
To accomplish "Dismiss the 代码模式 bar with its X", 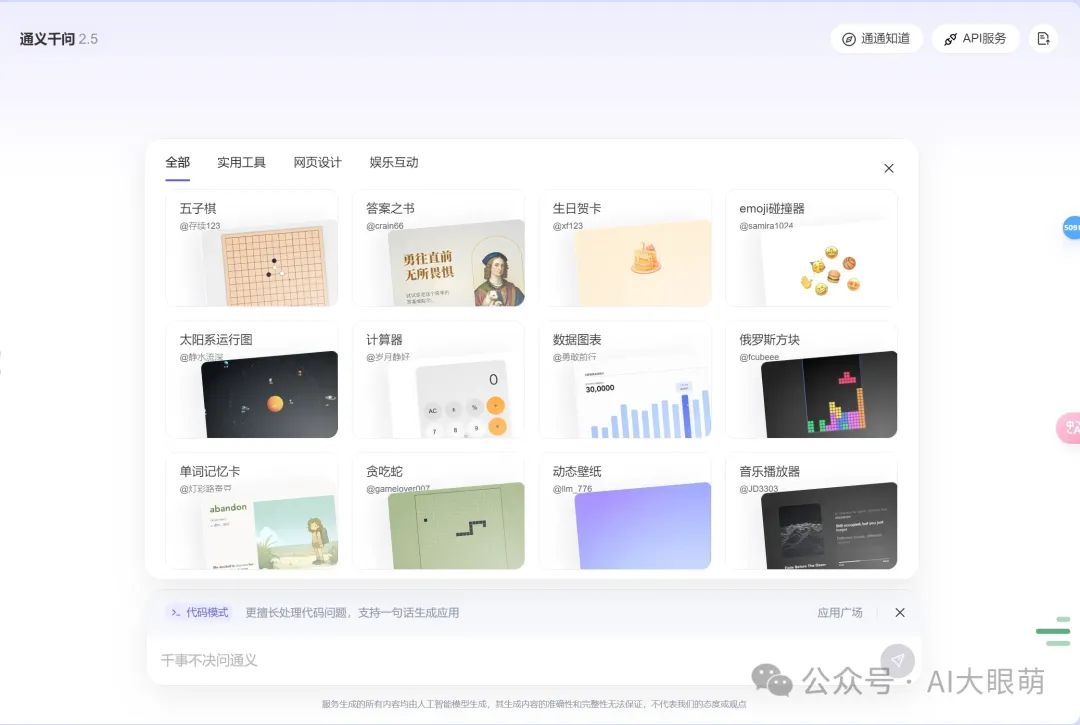I will pyautogui.click(x=900, y=612).
